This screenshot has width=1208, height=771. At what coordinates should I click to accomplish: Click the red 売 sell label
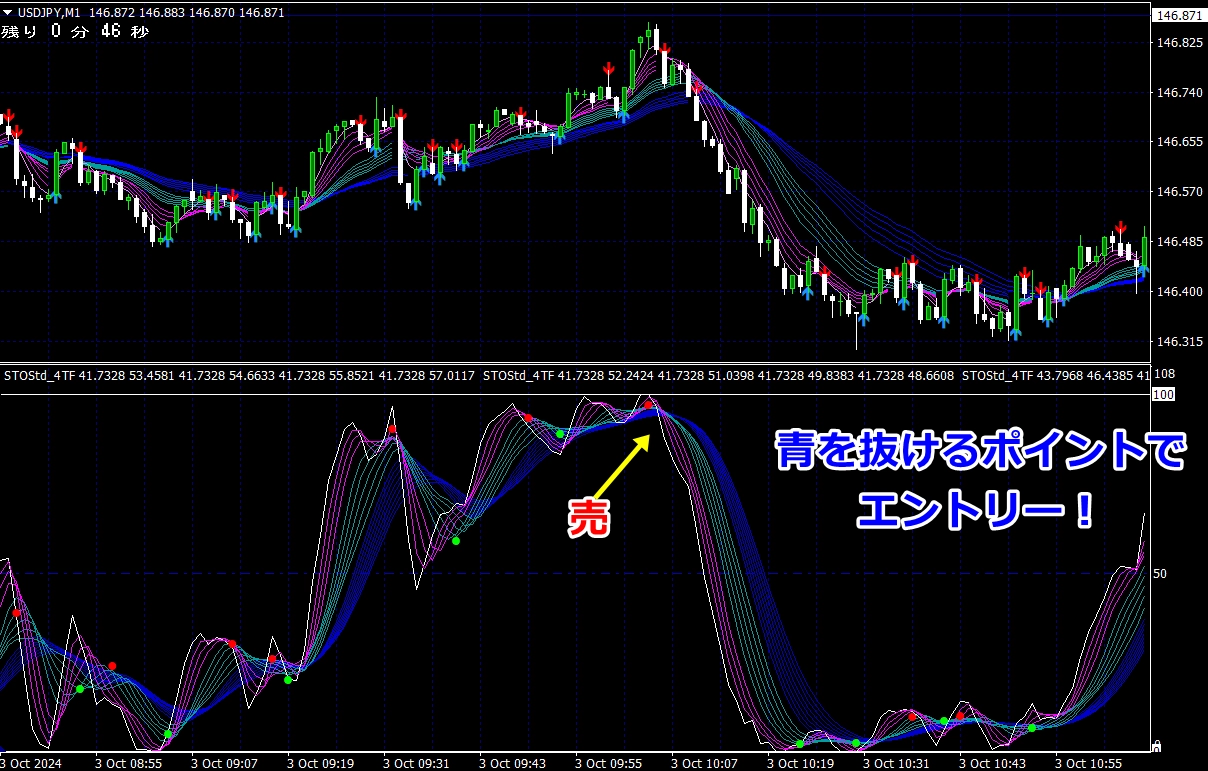point(590,520)
